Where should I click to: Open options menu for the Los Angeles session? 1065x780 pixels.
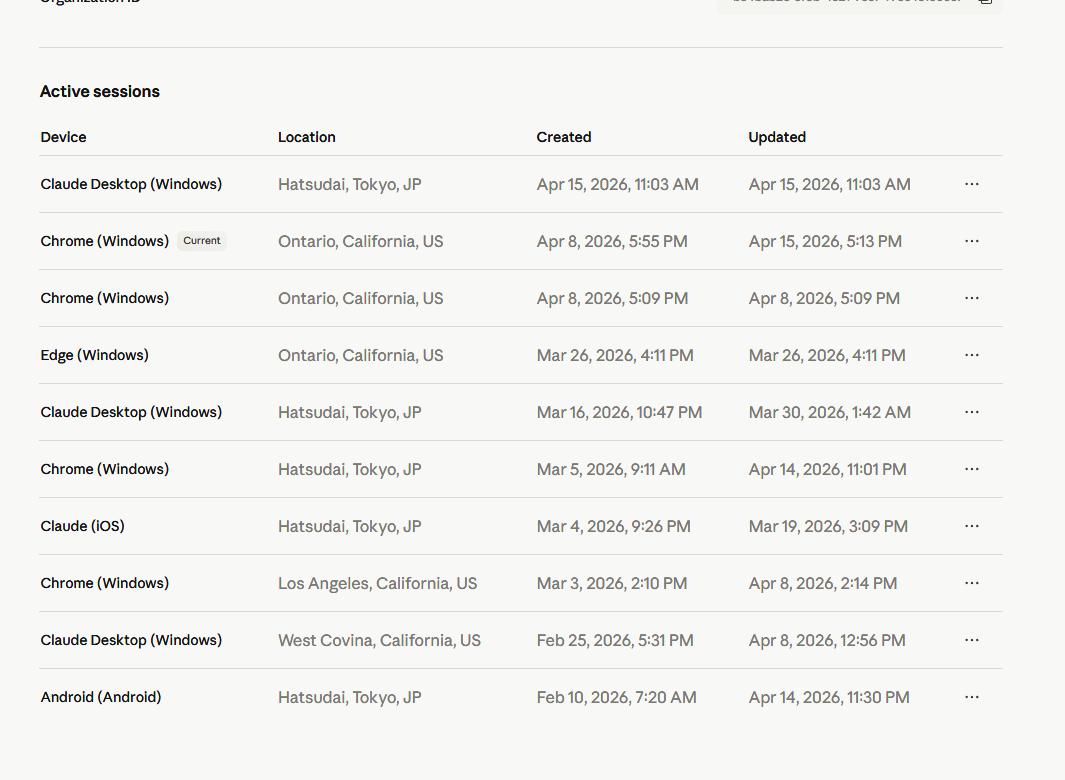click(972, 584)
